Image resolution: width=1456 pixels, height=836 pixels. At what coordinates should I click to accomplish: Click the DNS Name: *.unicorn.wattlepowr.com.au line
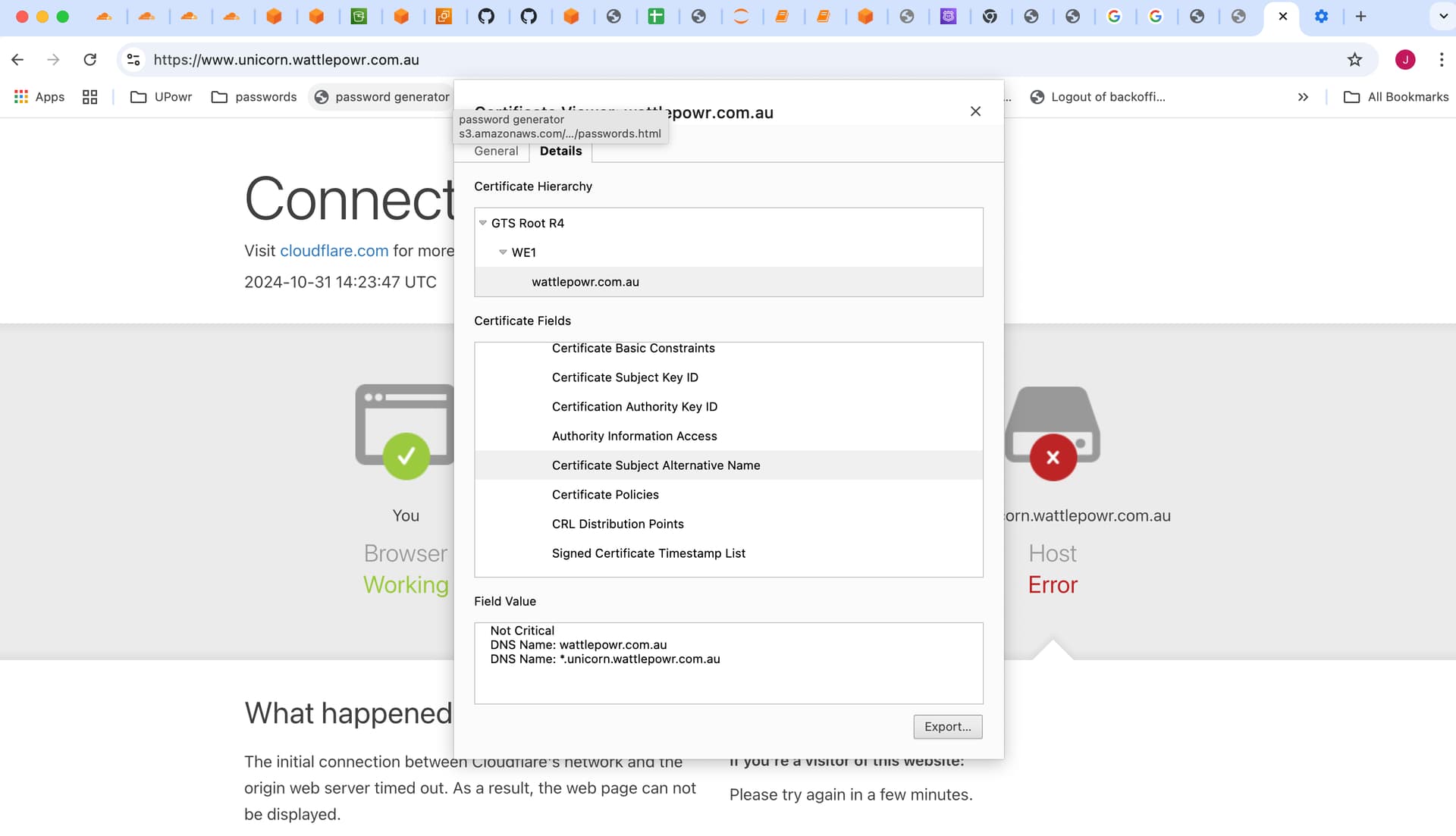(604, 659)
